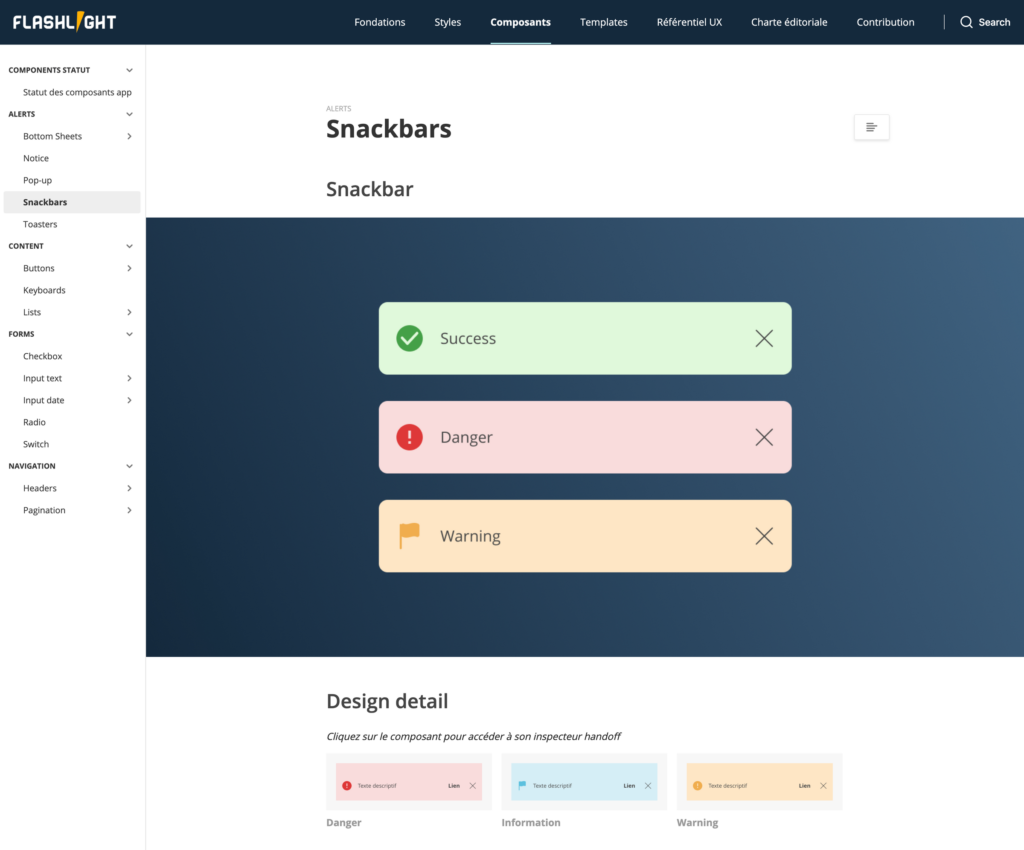Expand the Buttons sidebar chevron

[x=128, y=268]
